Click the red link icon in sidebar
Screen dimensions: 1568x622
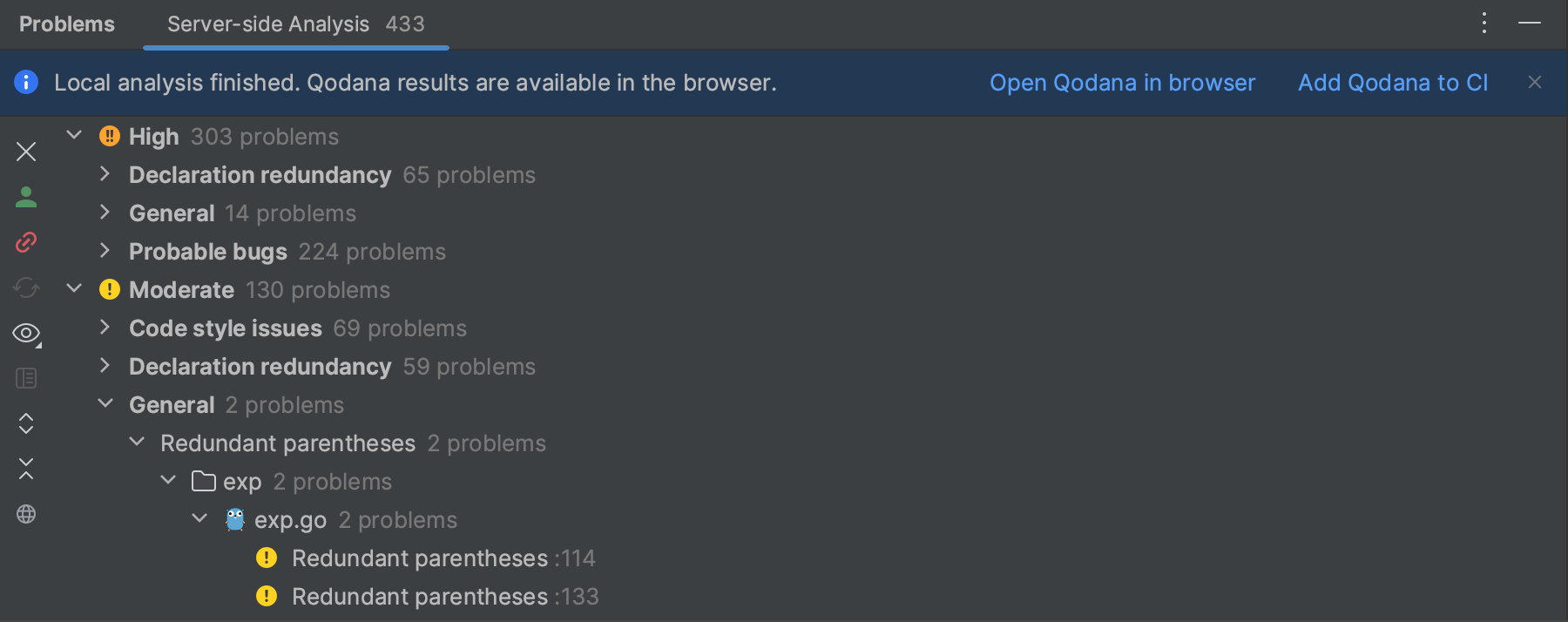26,242
